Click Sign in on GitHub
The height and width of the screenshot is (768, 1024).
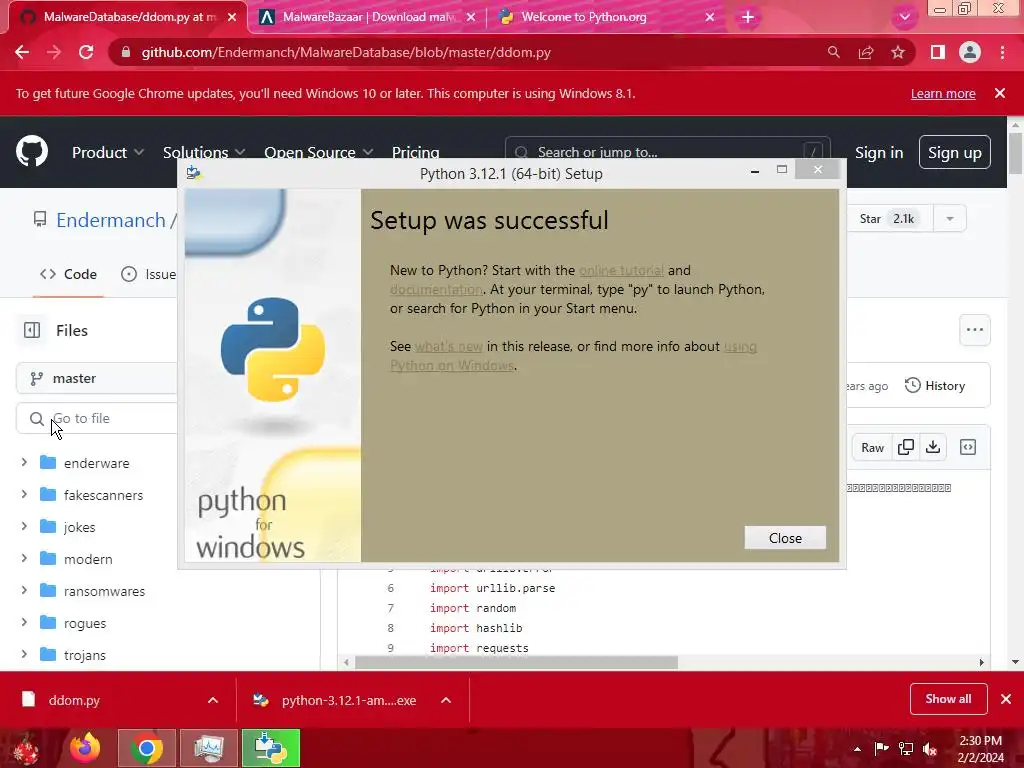(879, 152)
